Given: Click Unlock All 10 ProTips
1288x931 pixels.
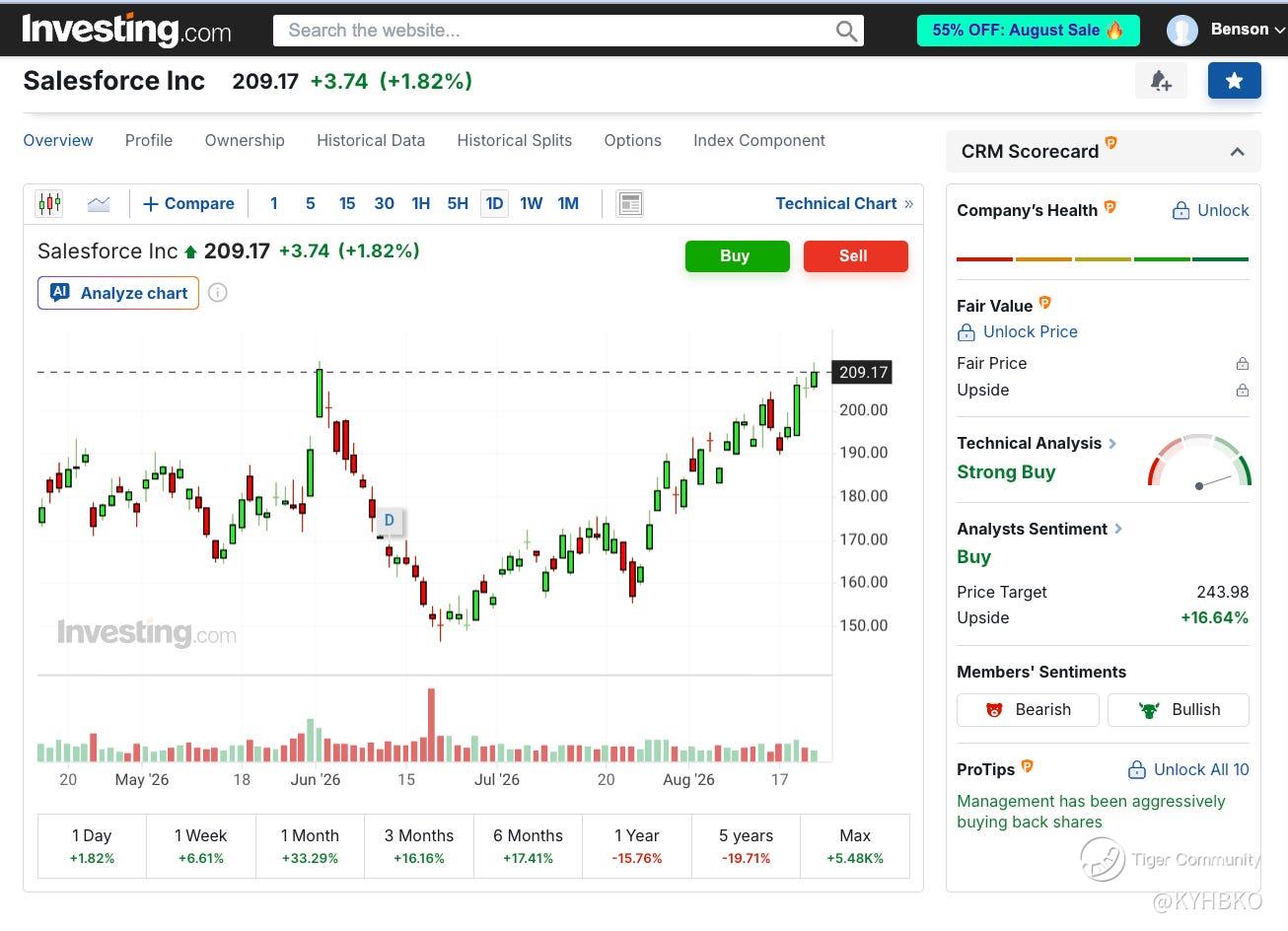Looking at the screenshot, I should [x=1188, y=770].
